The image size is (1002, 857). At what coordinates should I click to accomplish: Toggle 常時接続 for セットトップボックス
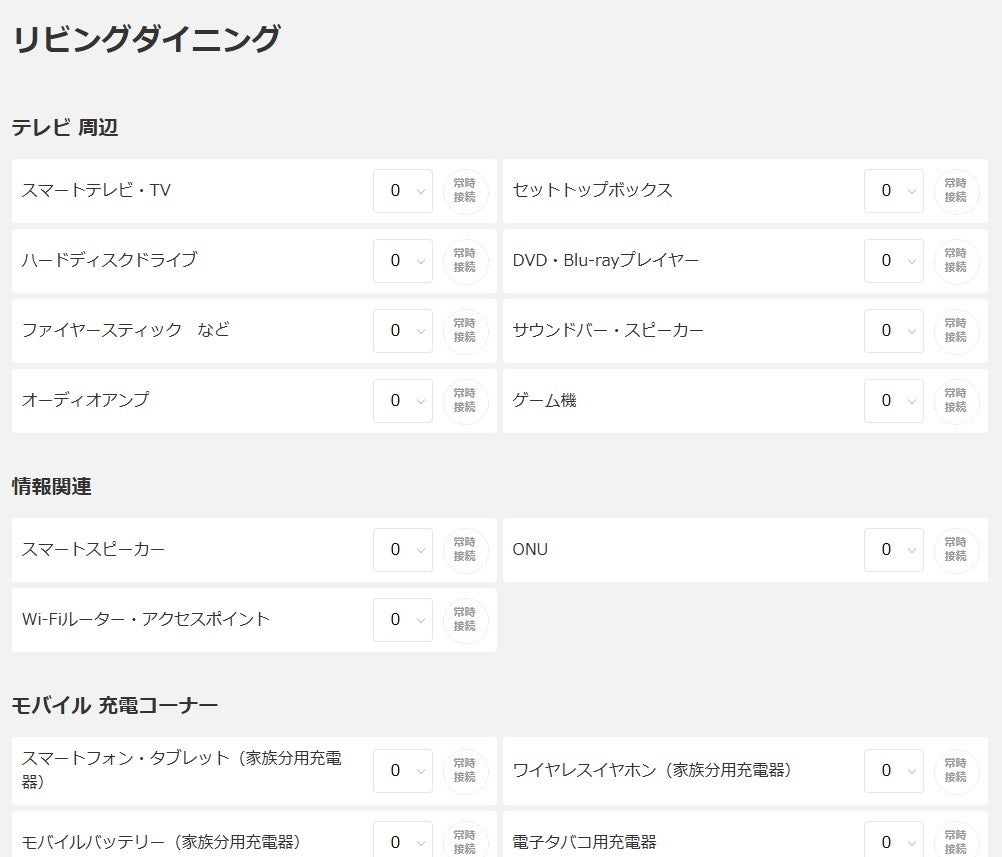[x=956, y=191]
